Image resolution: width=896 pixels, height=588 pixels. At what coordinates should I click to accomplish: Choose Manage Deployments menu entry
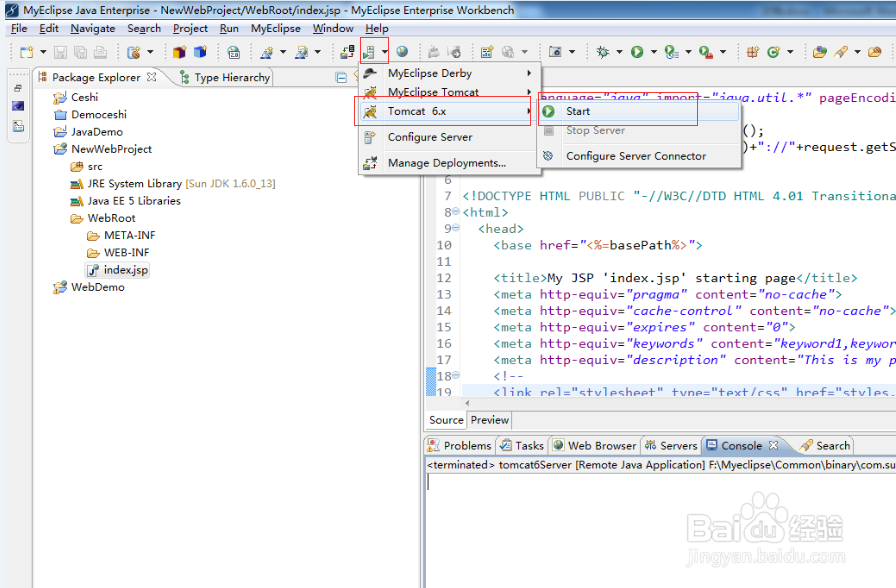point(450,163)
